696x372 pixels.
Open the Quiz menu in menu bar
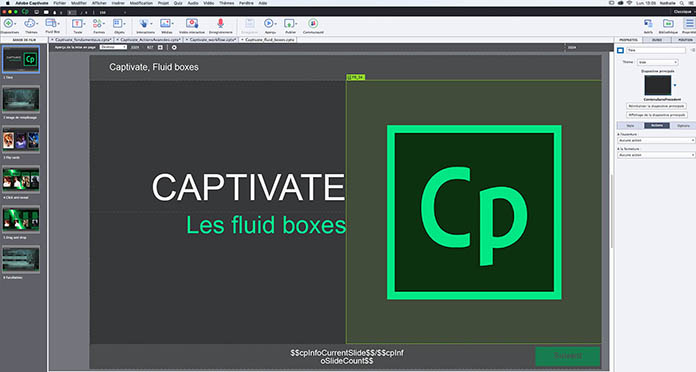[x=178, y=3]
